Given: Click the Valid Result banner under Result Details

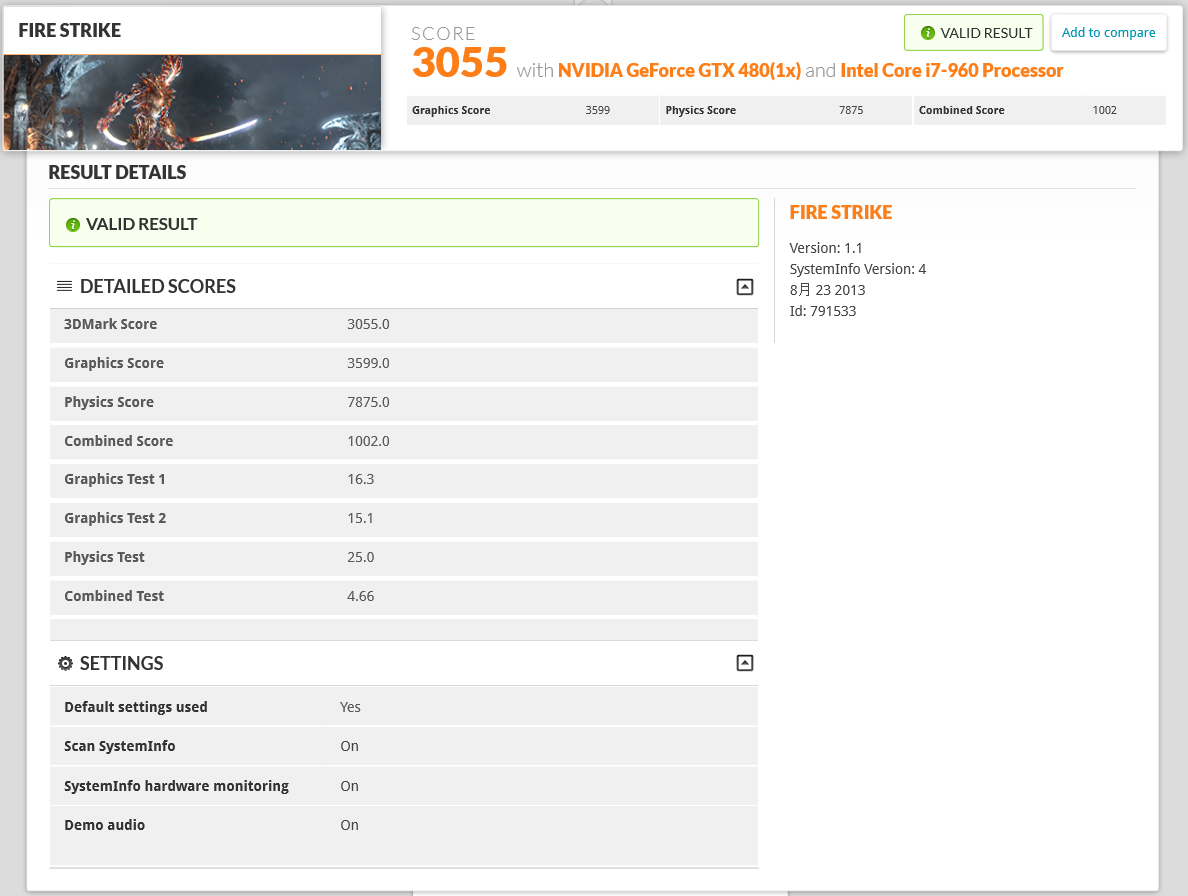Looking at the screenshot, I should [404, 223].
